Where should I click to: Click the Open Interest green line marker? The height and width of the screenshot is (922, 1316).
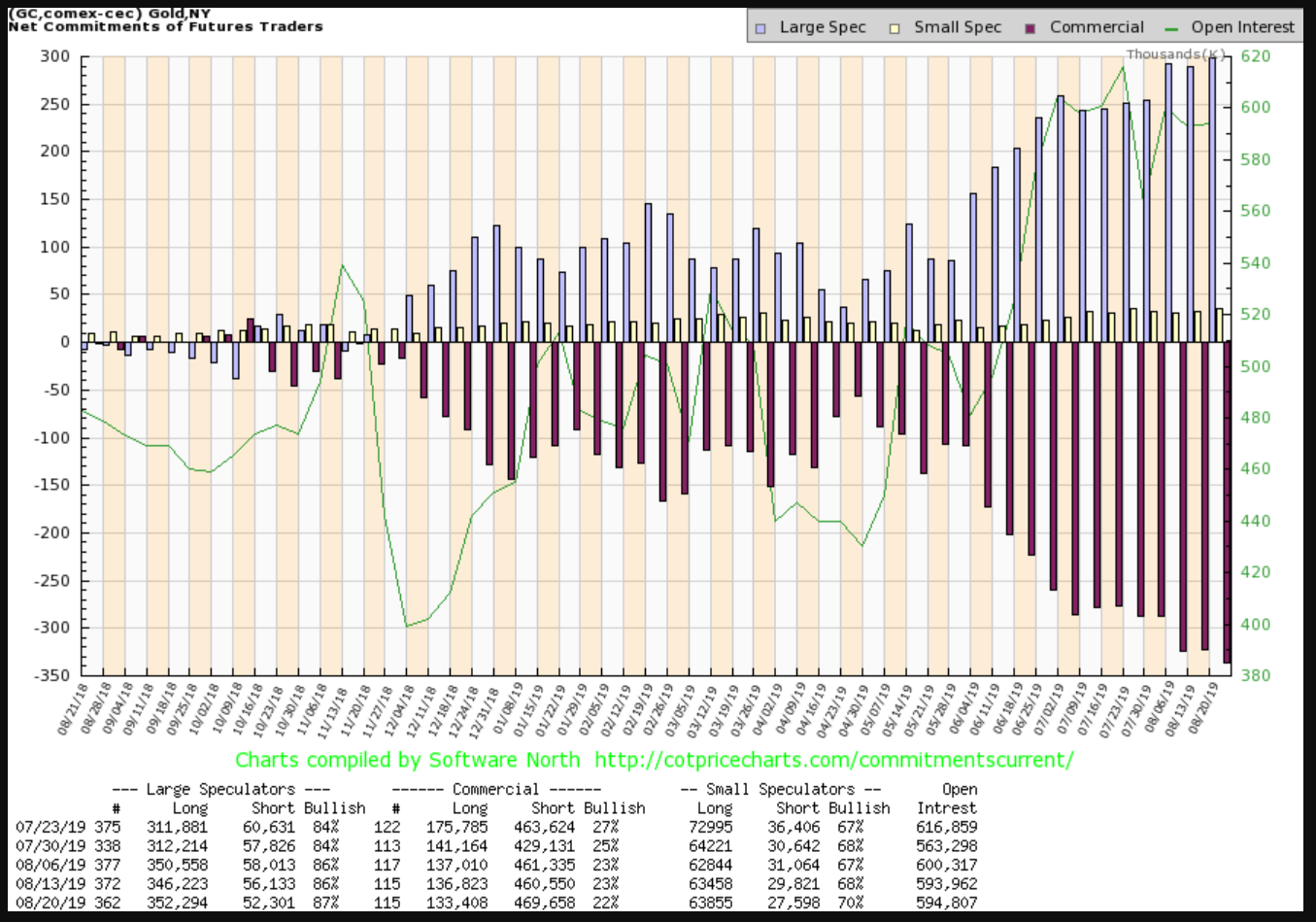(1170, 28)
